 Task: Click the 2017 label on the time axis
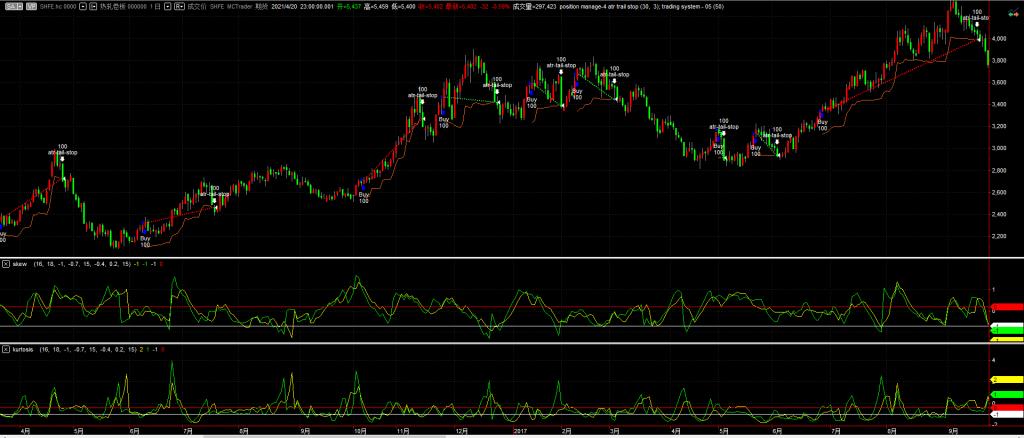pos(520,431)
